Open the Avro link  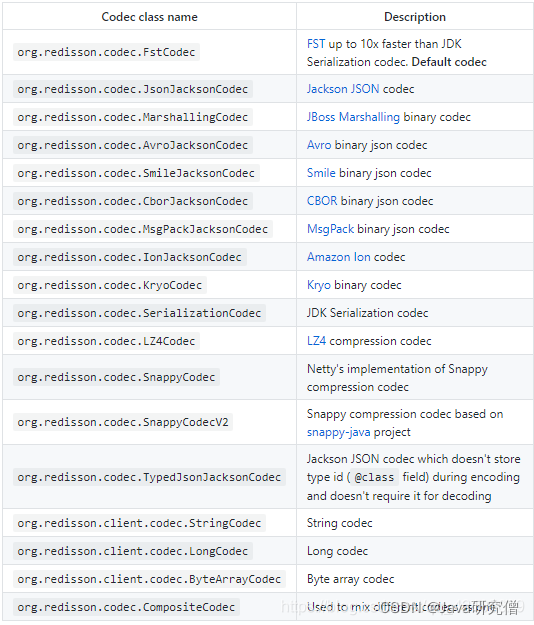coord(319,145)
